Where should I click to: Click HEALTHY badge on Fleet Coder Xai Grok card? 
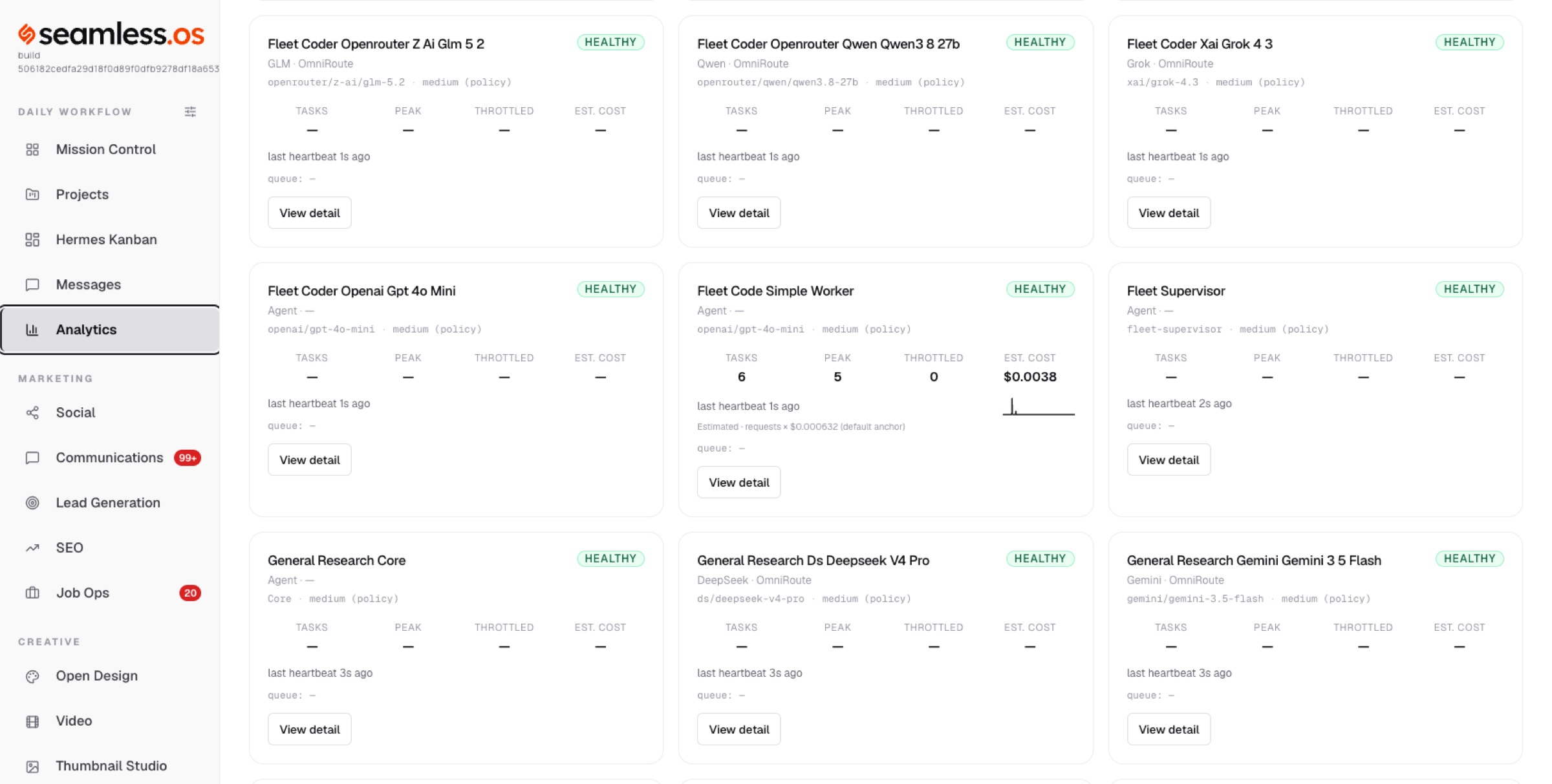(x=1469, y=42)
